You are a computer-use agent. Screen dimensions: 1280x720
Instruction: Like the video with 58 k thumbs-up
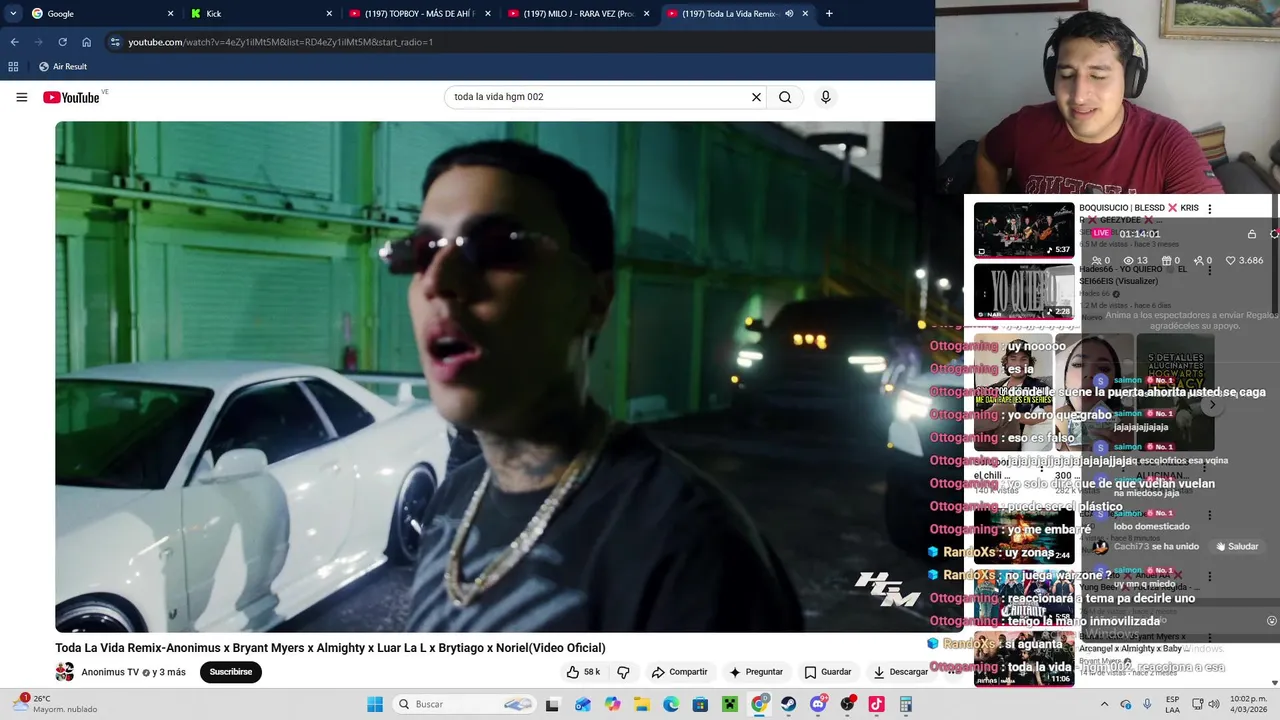[x=583, y=672]
